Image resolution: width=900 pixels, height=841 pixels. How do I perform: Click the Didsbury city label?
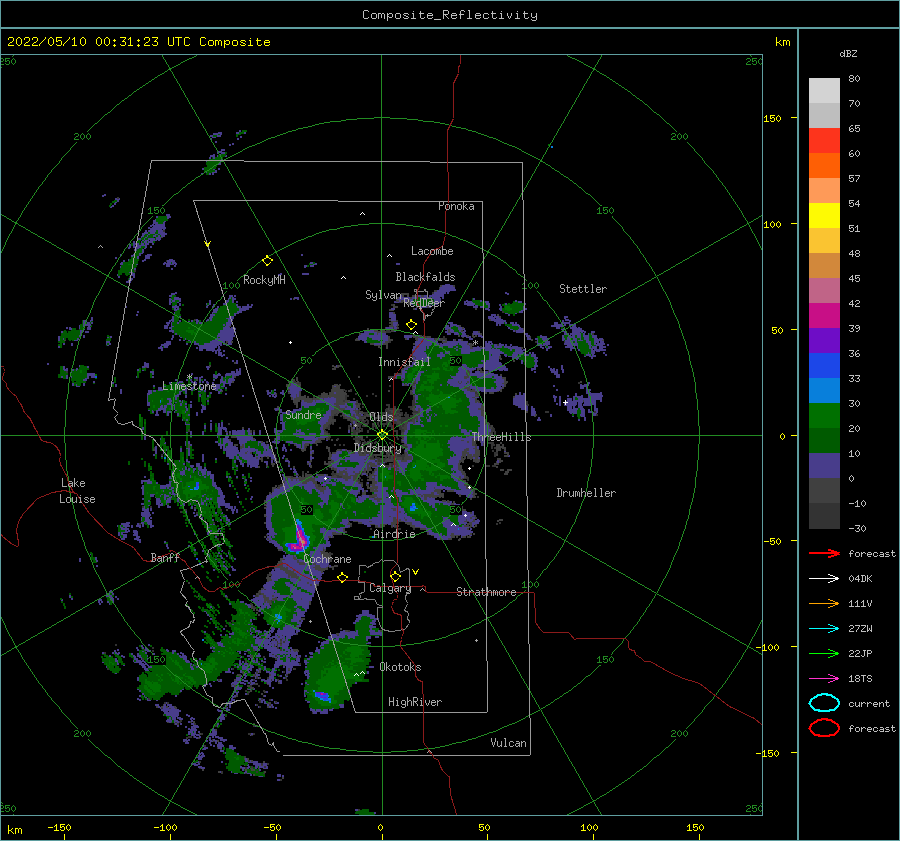(x=378, y=448)
